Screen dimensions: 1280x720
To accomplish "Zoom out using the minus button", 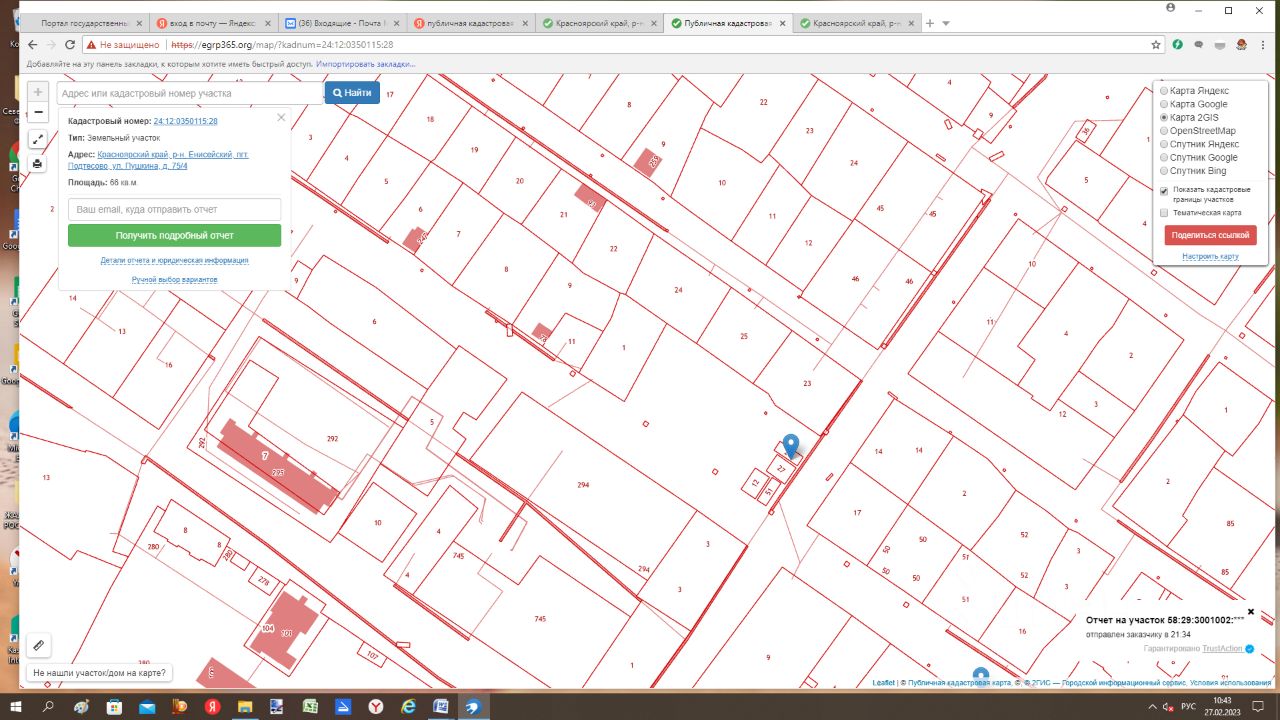I will point(38,113).
